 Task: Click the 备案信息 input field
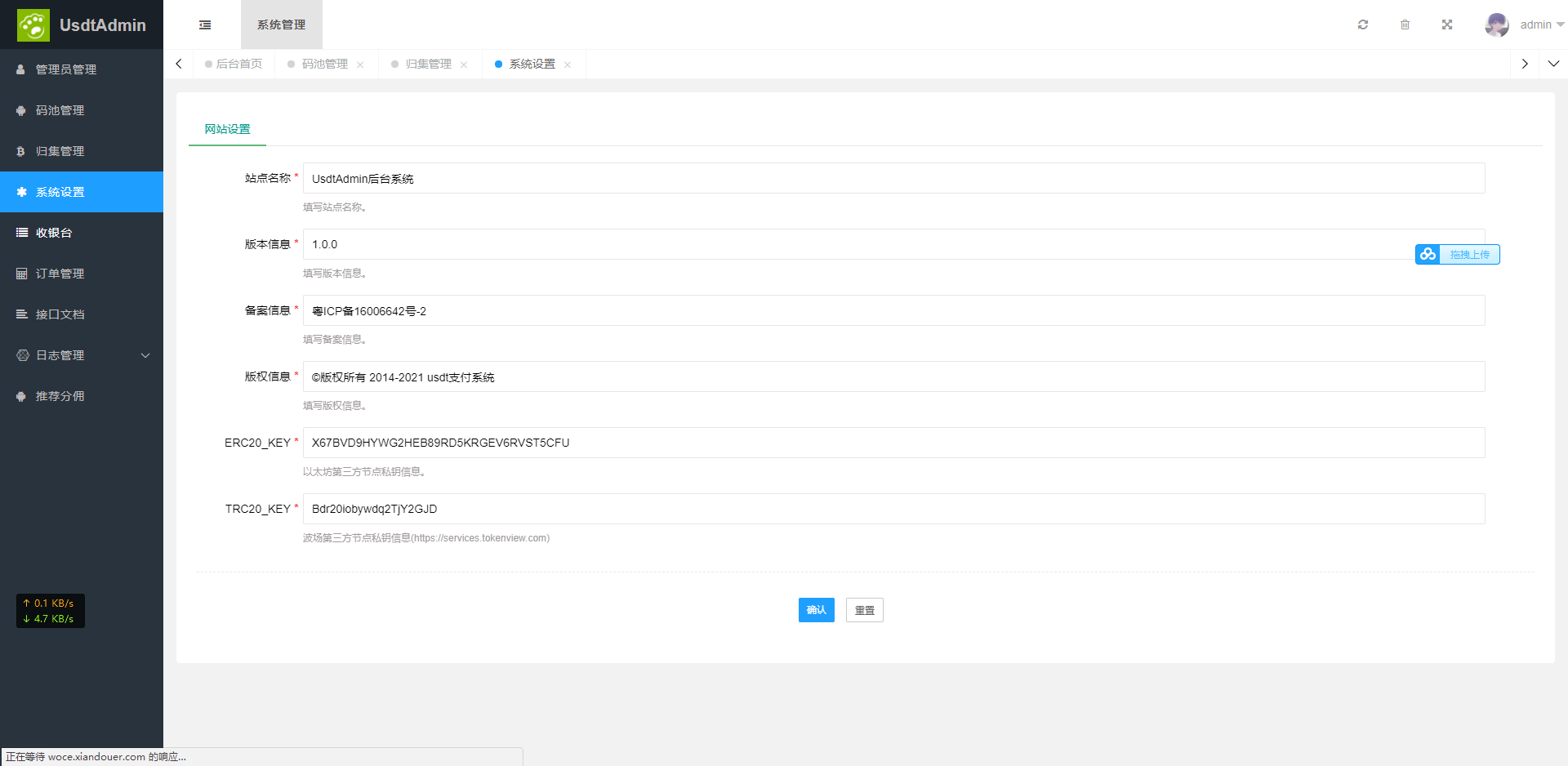[x=893, y=310]
